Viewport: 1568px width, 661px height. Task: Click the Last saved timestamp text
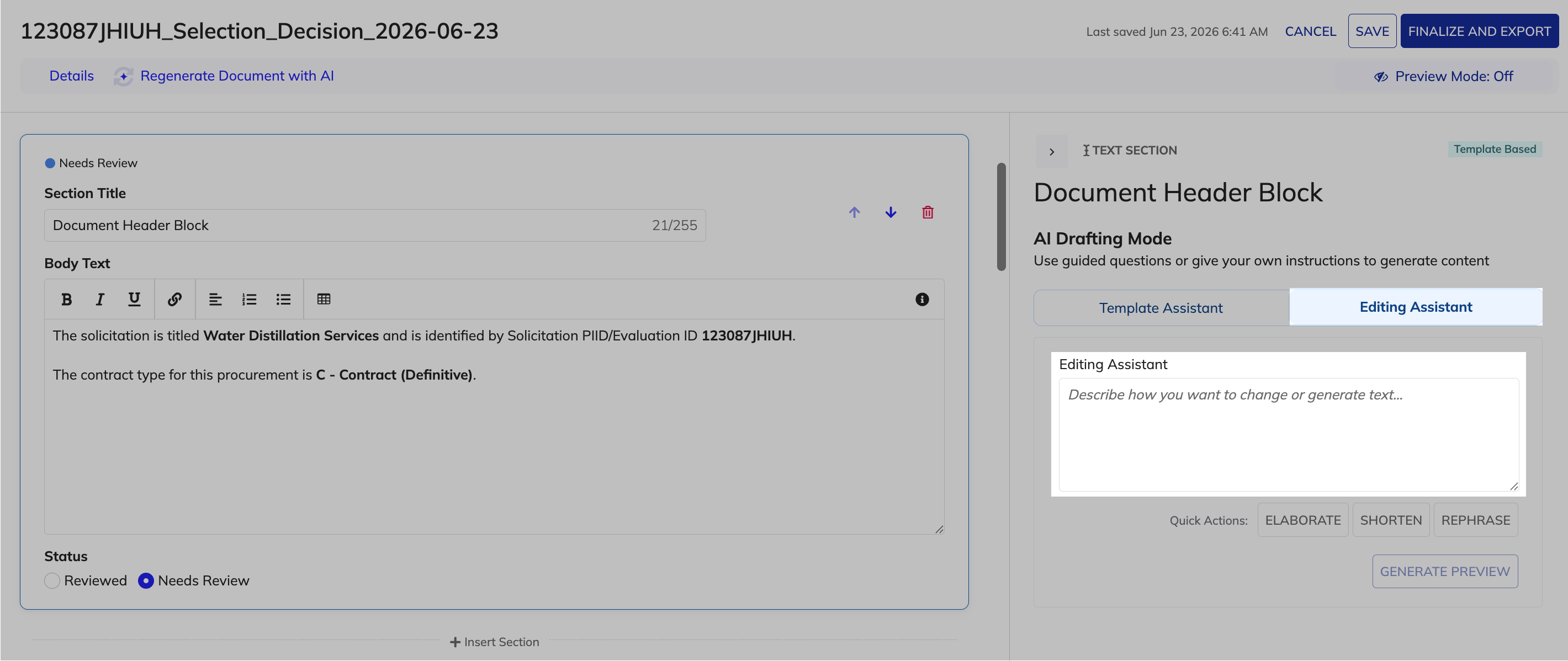(x=1177, y=31)
